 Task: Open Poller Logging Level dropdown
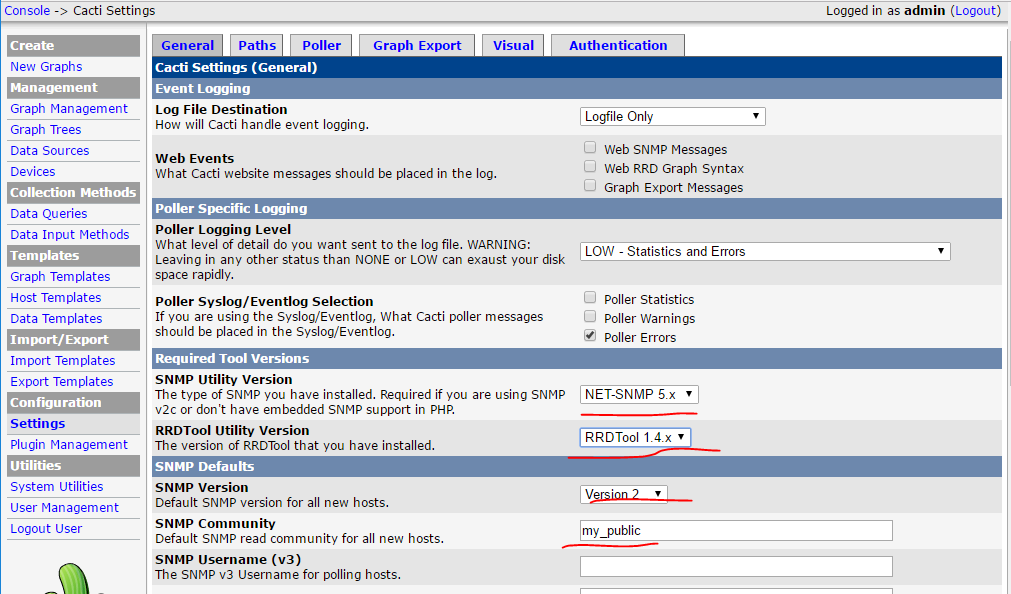pos(765,252)
